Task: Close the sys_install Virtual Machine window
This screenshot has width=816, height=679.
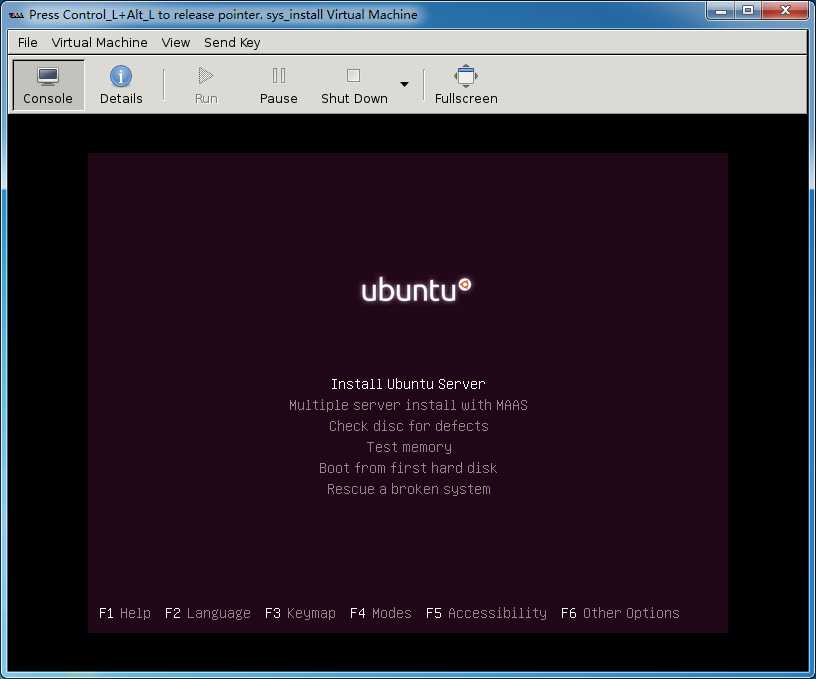Action: 785,10
